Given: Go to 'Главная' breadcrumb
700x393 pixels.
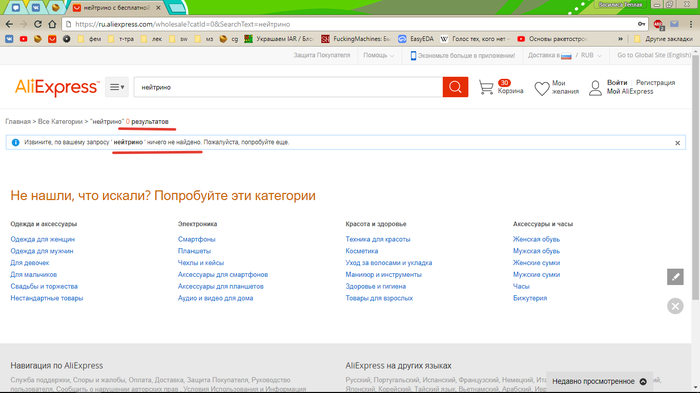Looking at the screenshot, I should pos(18,121).
